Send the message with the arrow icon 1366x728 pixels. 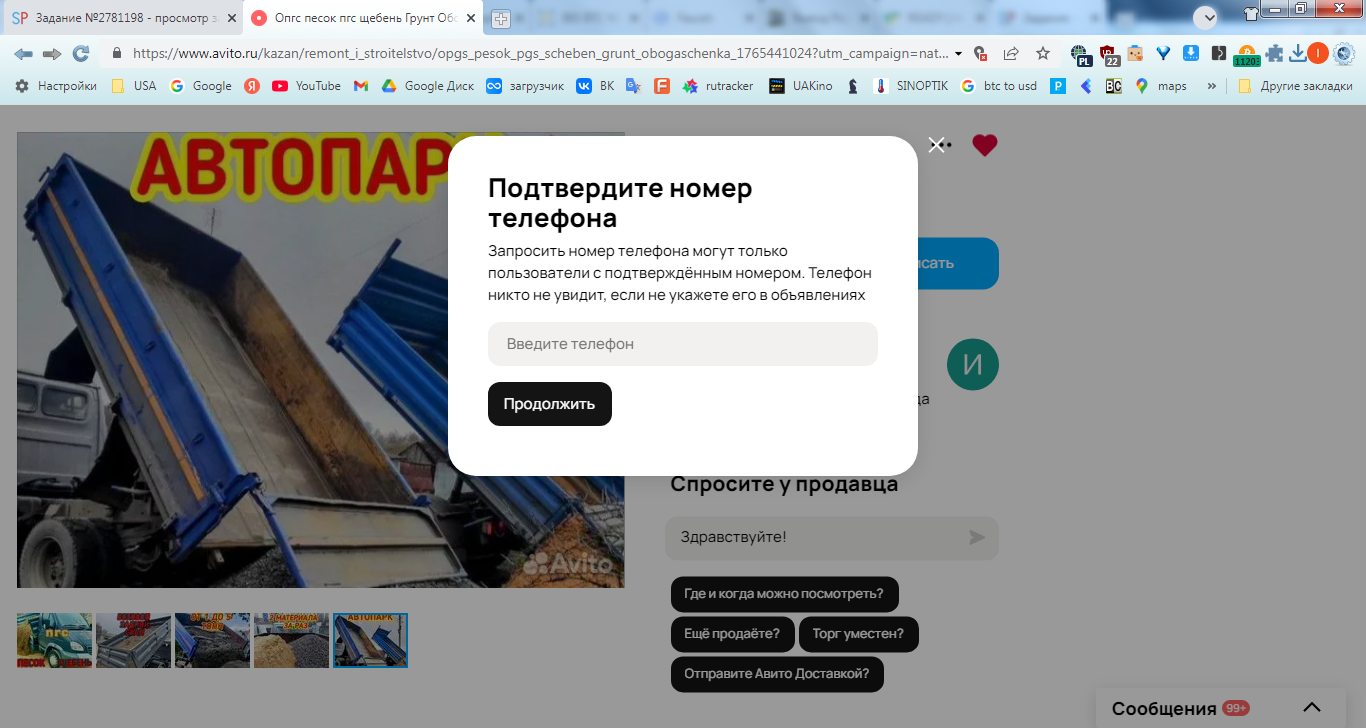977,537
